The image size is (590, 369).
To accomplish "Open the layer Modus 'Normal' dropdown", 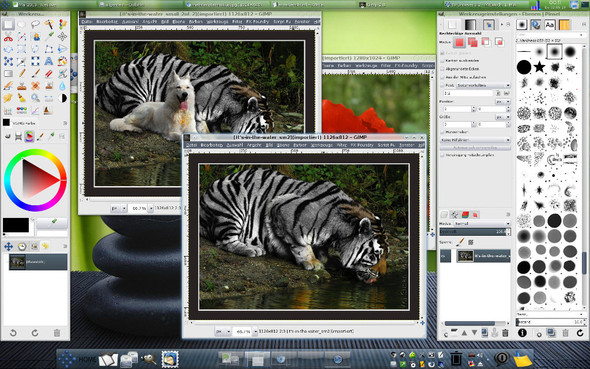I will [482, 223].
